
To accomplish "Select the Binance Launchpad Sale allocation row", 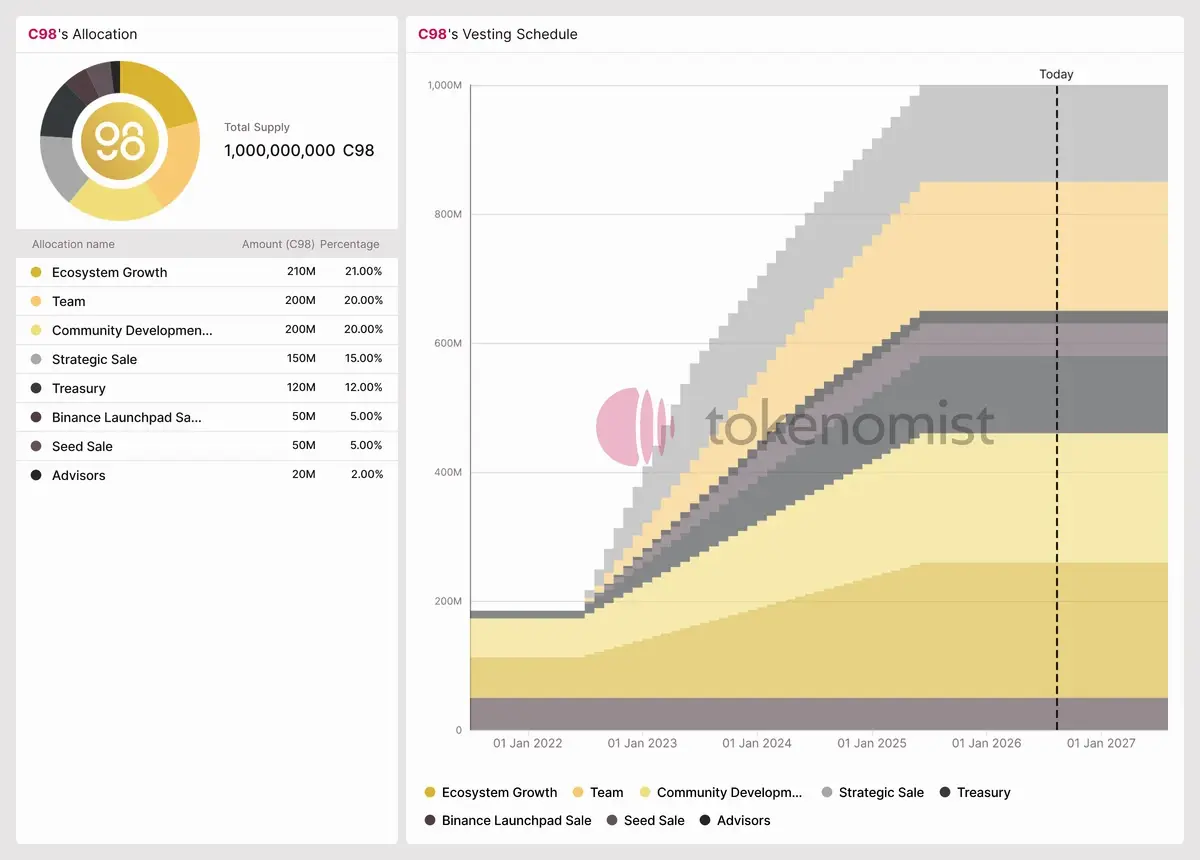I will 207,417.
